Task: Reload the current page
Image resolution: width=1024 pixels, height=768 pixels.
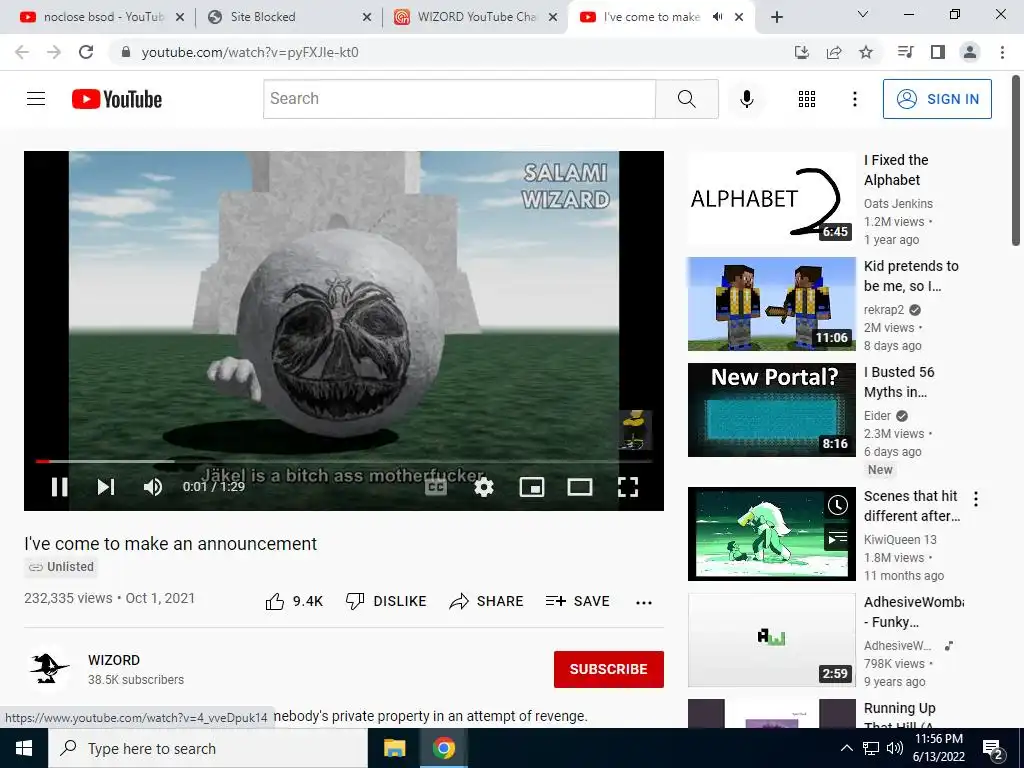Action: click(x=86, y=52)
